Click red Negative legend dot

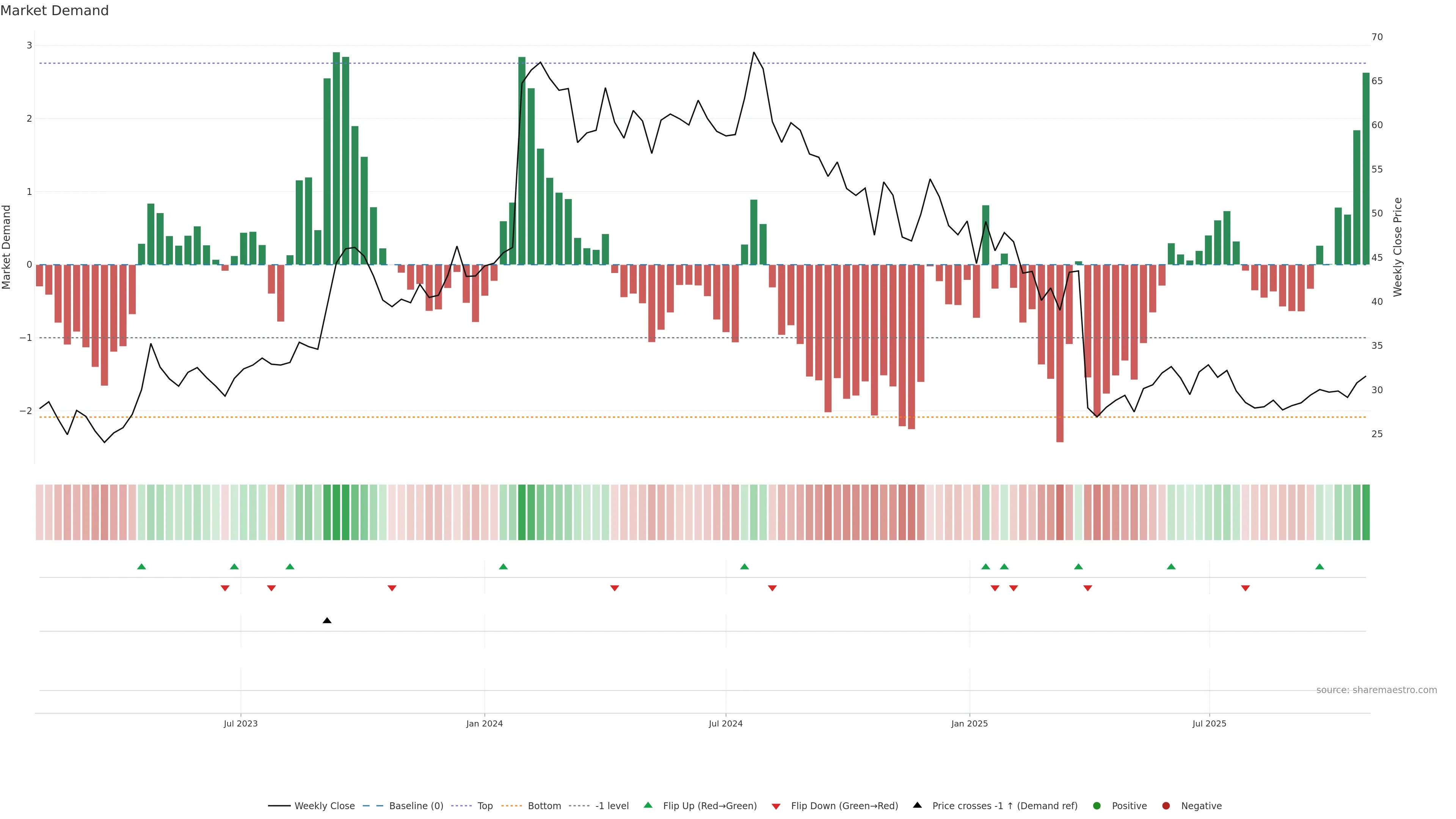coord(1166,805)
